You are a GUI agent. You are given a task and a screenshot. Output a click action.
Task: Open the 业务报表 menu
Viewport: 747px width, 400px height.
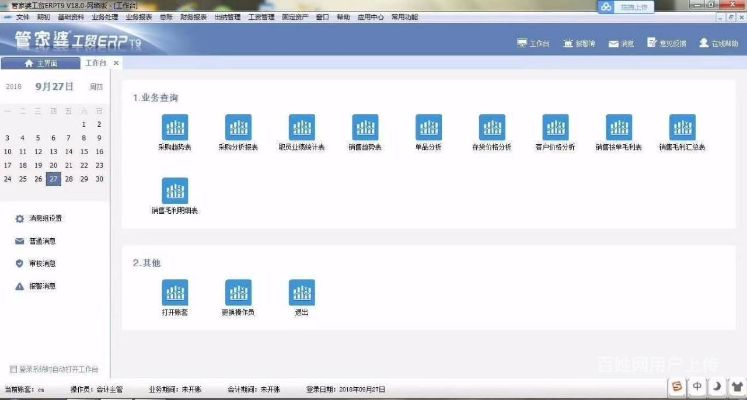[x=139, y=17]
